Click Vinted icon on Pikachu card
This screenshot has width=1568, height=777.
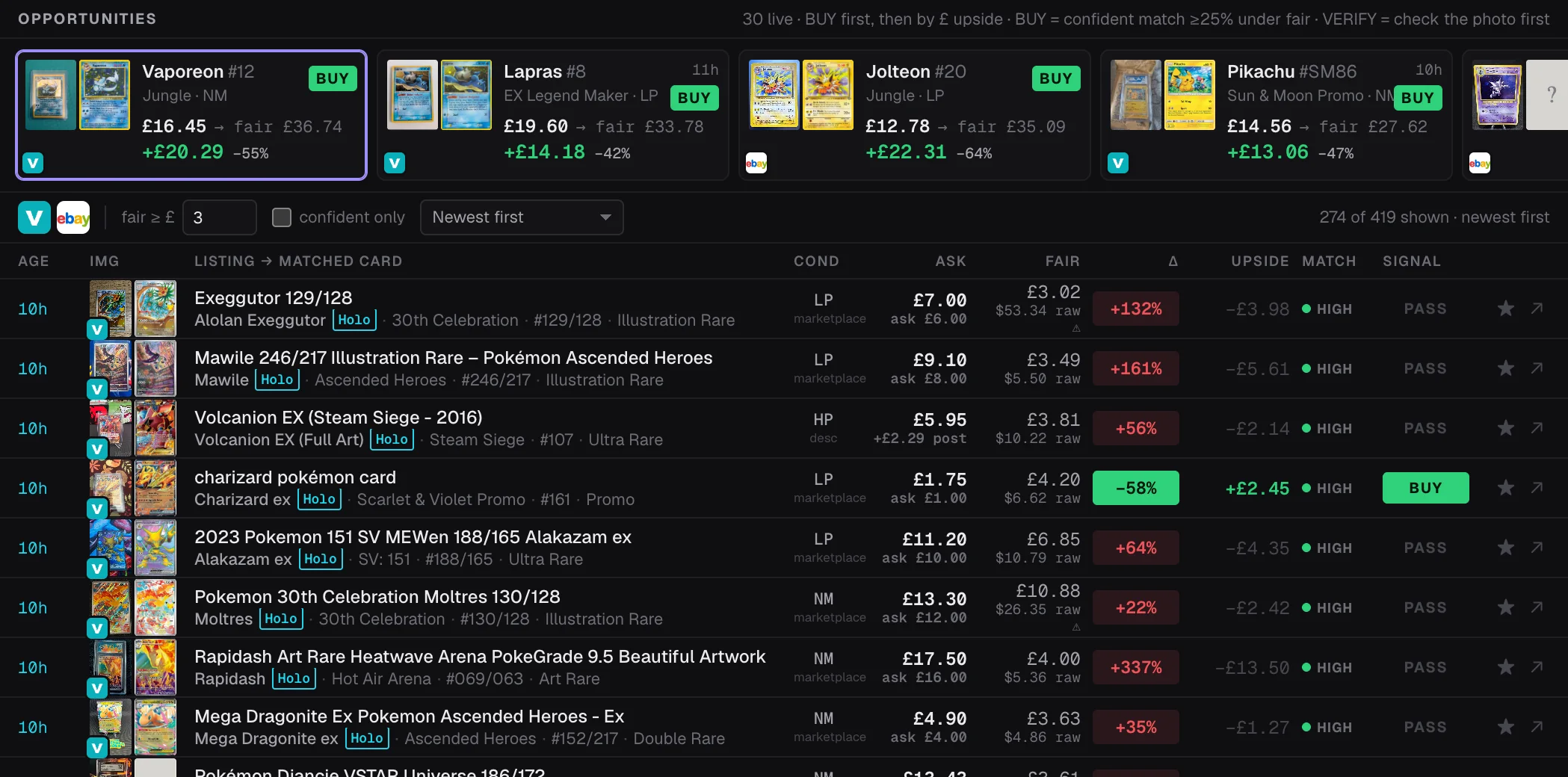click(1118, 163)
